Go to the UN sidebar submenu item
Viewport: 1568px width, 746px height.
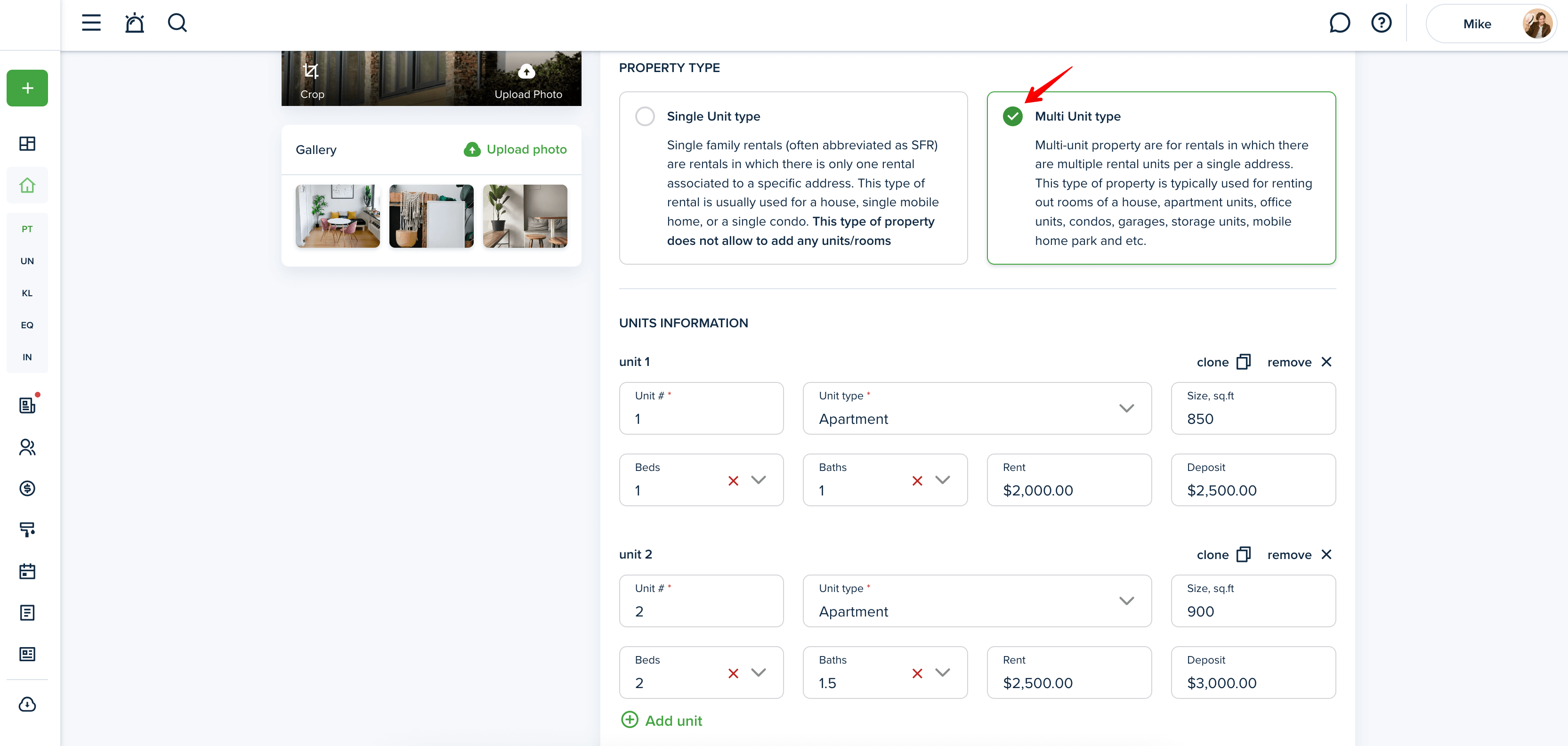(x=27, y=261)
